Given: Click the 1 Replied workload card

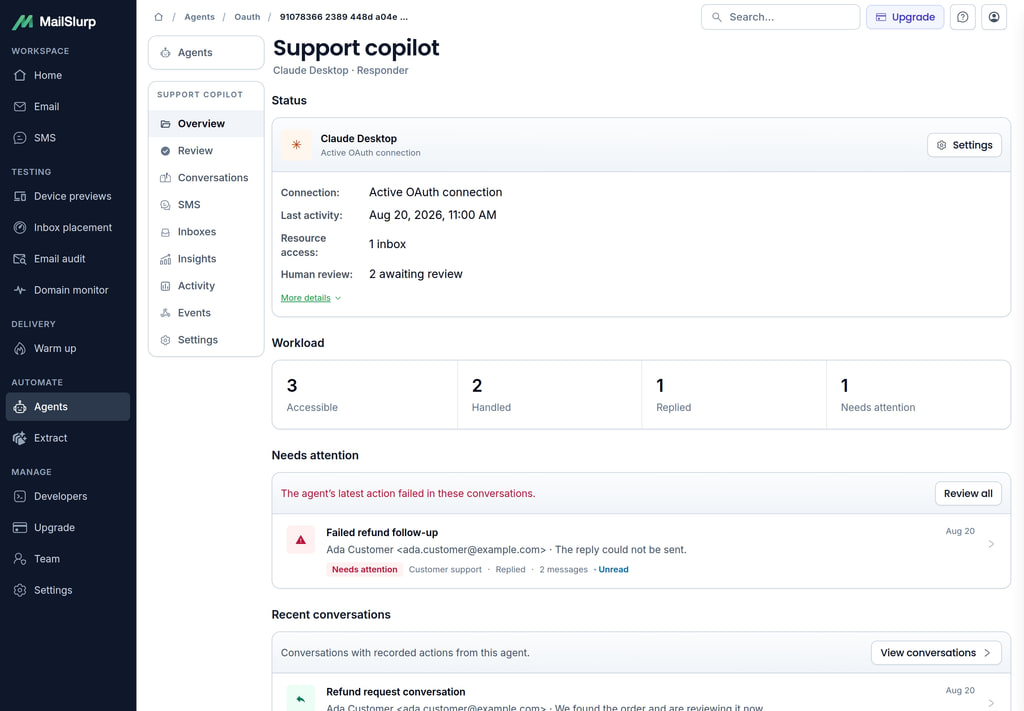Looking at the screenshot, I should [734, 395].
